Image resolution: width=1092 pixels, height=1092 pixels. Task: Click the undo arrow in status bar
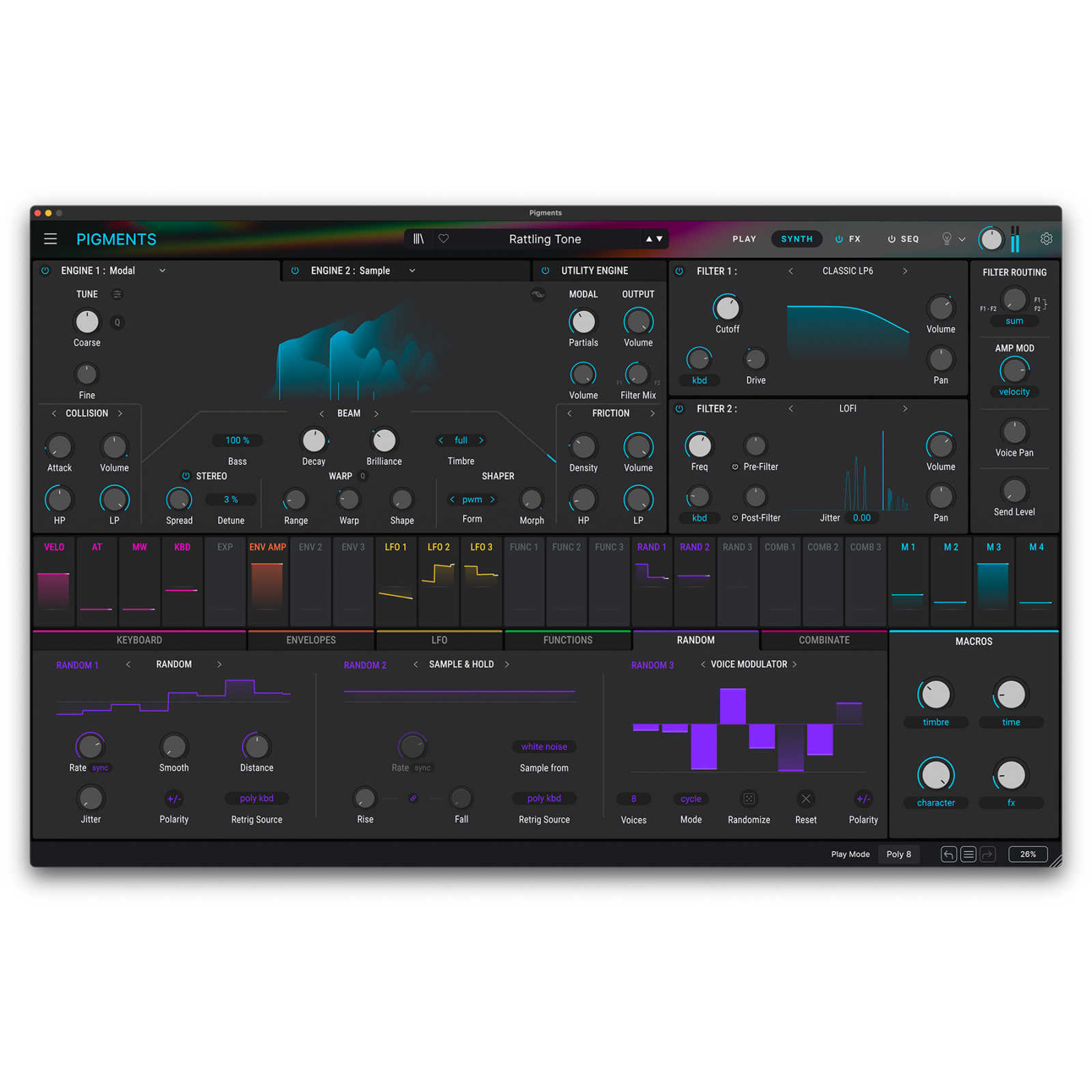click(x=949, y=854)
